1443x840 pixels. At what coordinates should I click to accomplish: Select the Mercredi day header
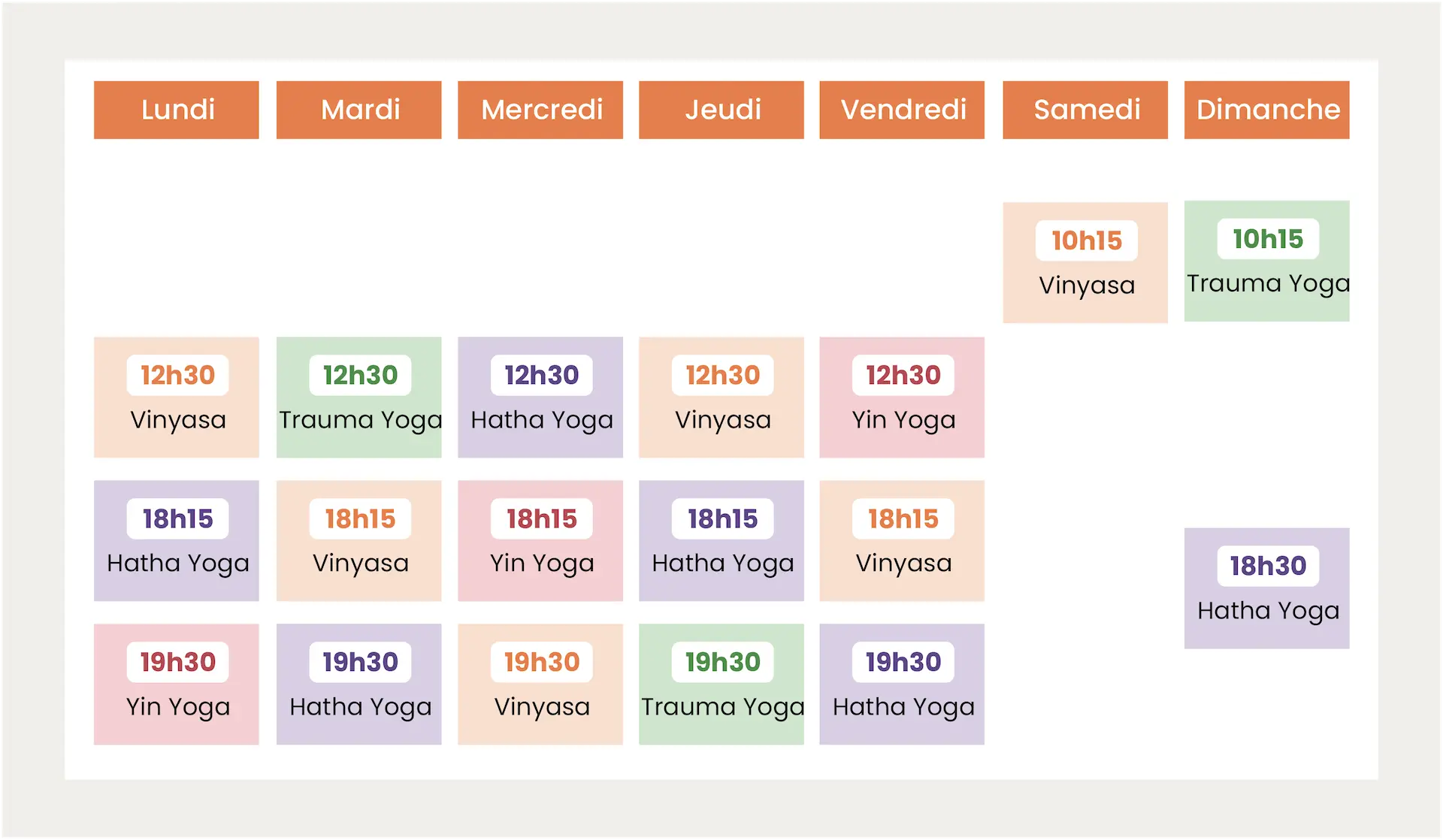coord(540,110)
